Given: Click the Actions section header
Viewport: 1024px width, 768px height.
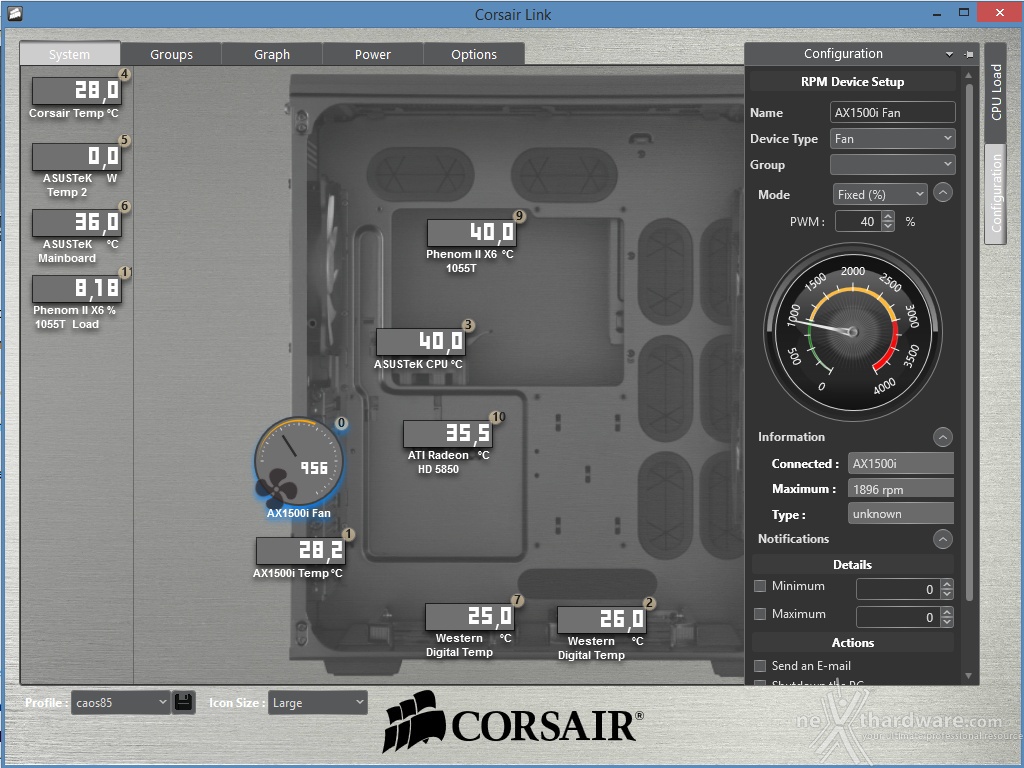Looking at the screenshot, I should [x=852, y=643].
